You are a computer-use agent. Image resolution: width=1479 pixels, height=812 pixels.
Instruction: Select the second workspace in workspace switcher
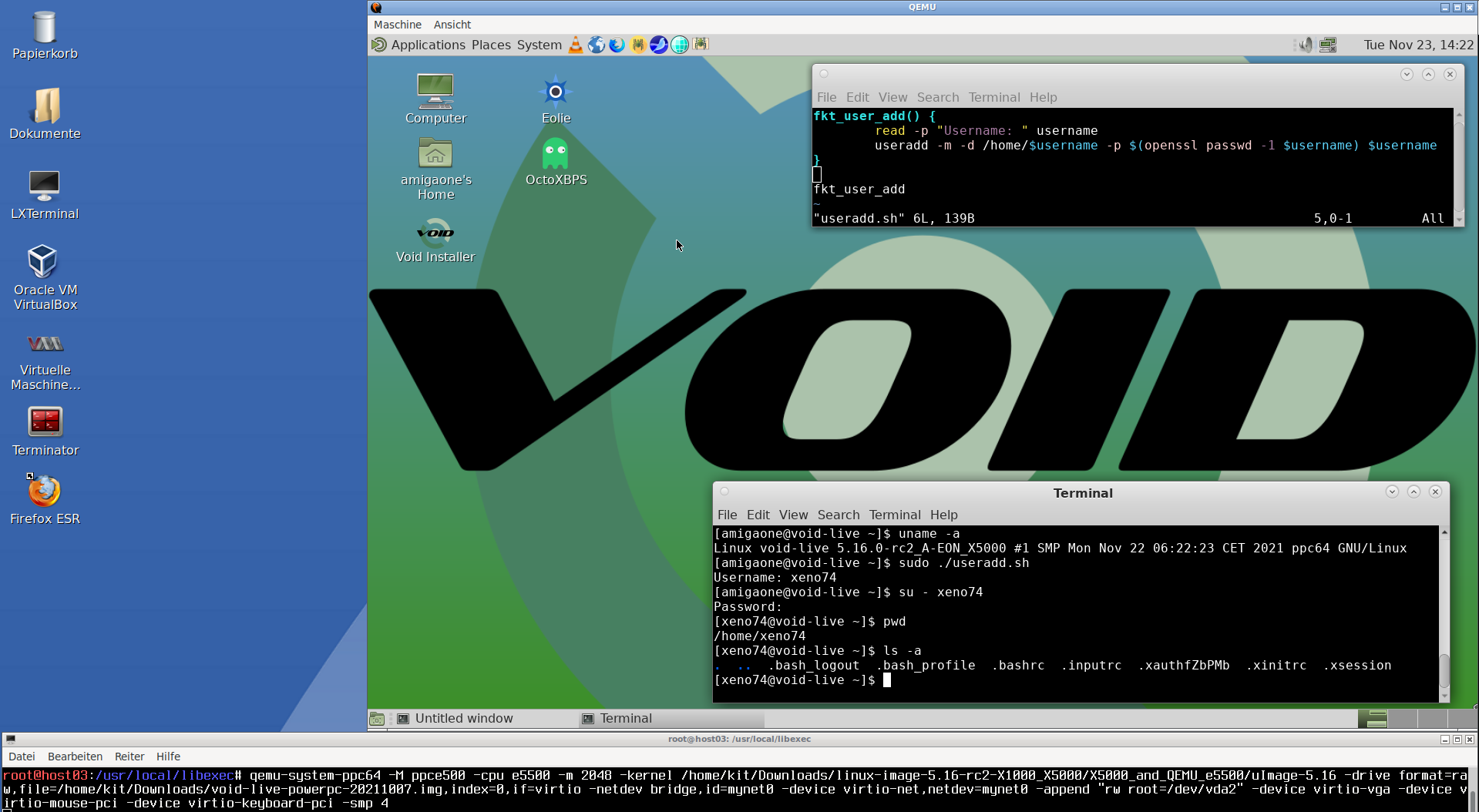[1402, 719]
